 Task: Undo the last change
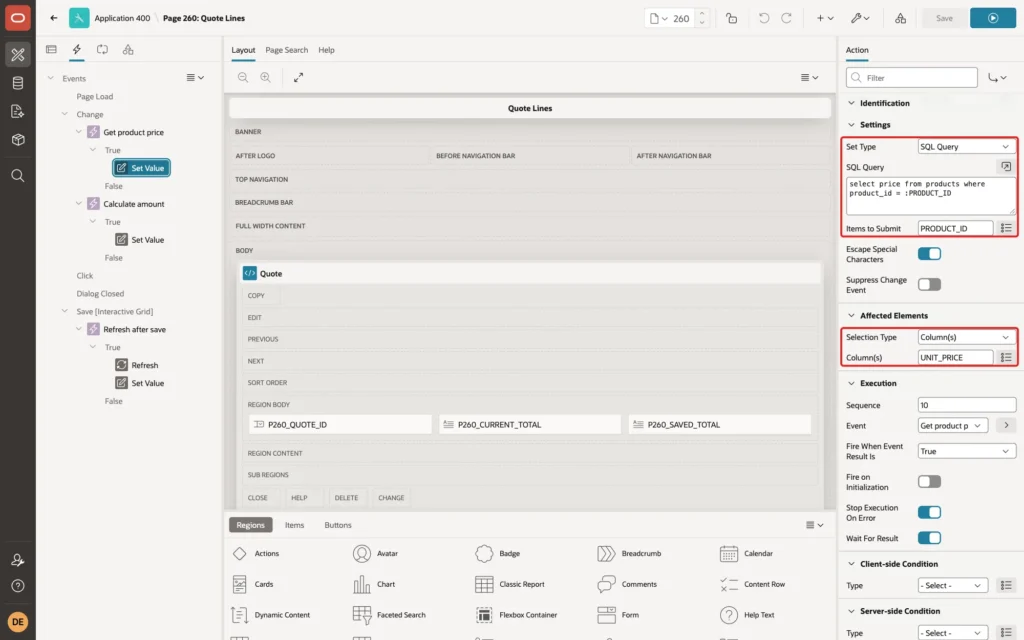click(763, 18)
